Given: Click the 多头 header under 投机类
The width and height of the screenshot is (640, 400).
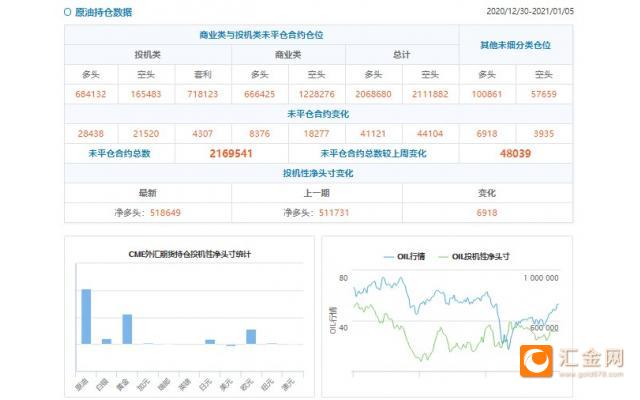Looking at the screenshot, I should point(91,74).
